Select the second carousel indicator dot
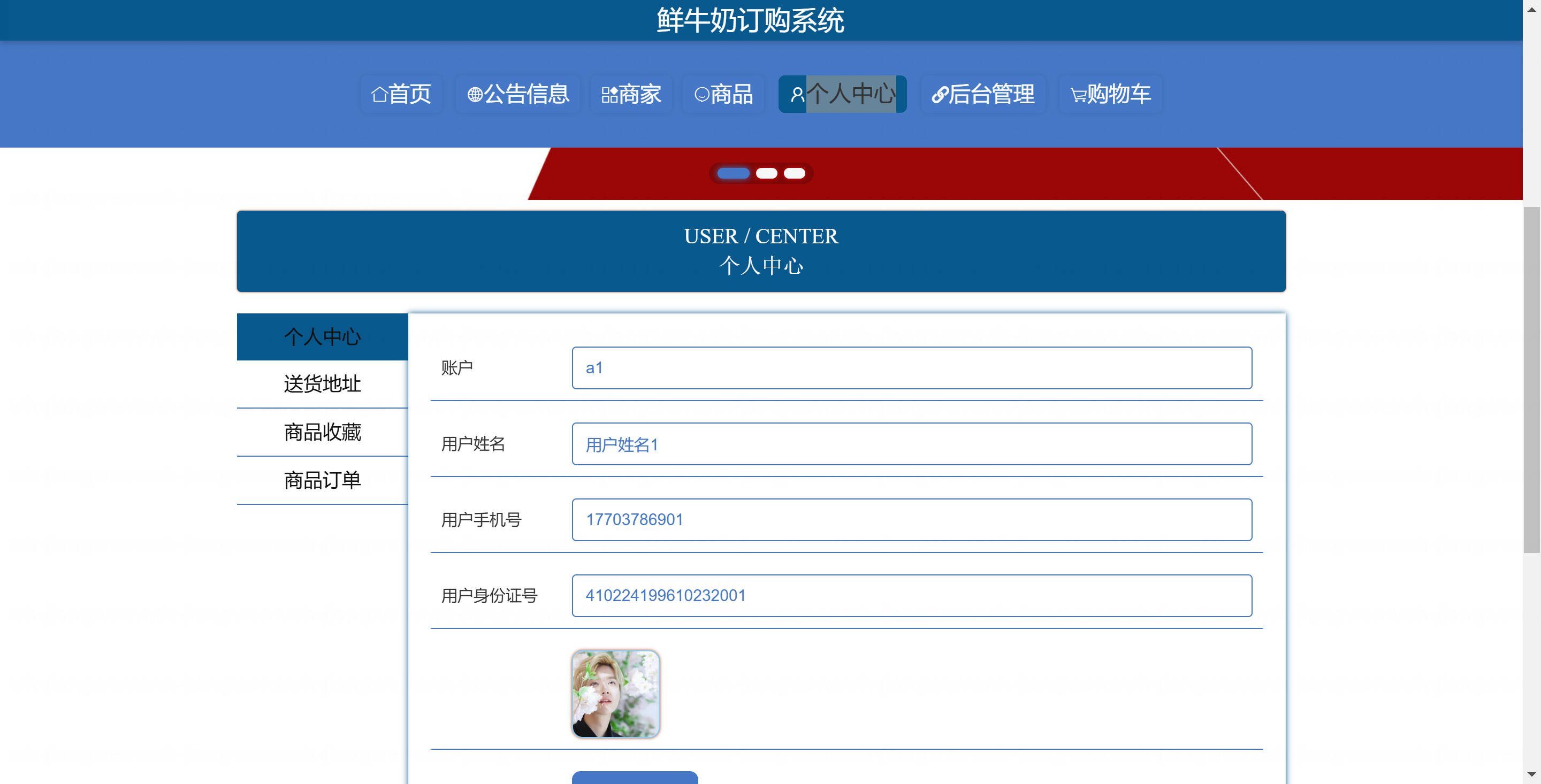1541x784 pixels. point(766,173)
